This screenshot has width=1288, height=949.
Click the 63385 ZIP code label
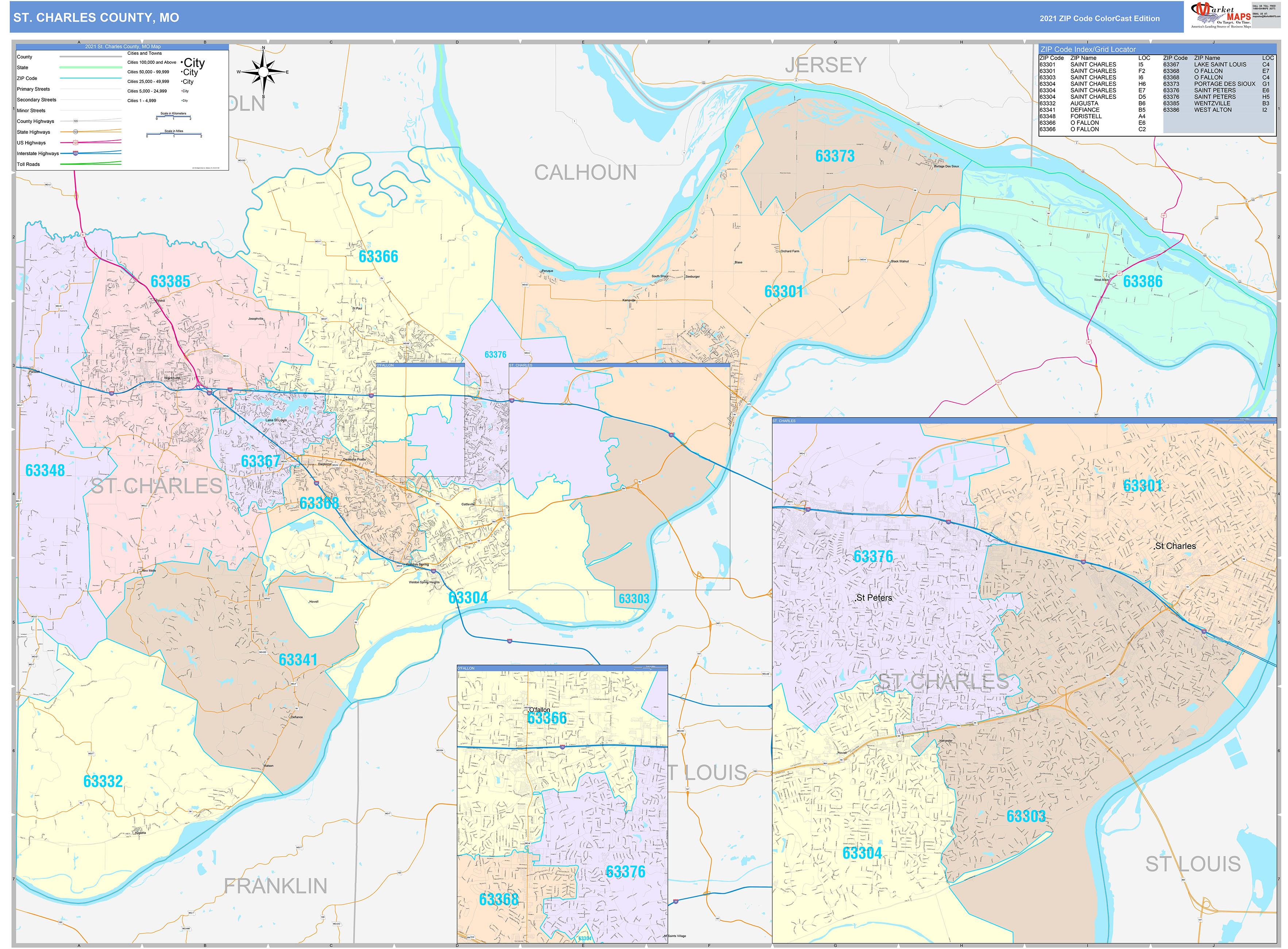tap(170, 281)
